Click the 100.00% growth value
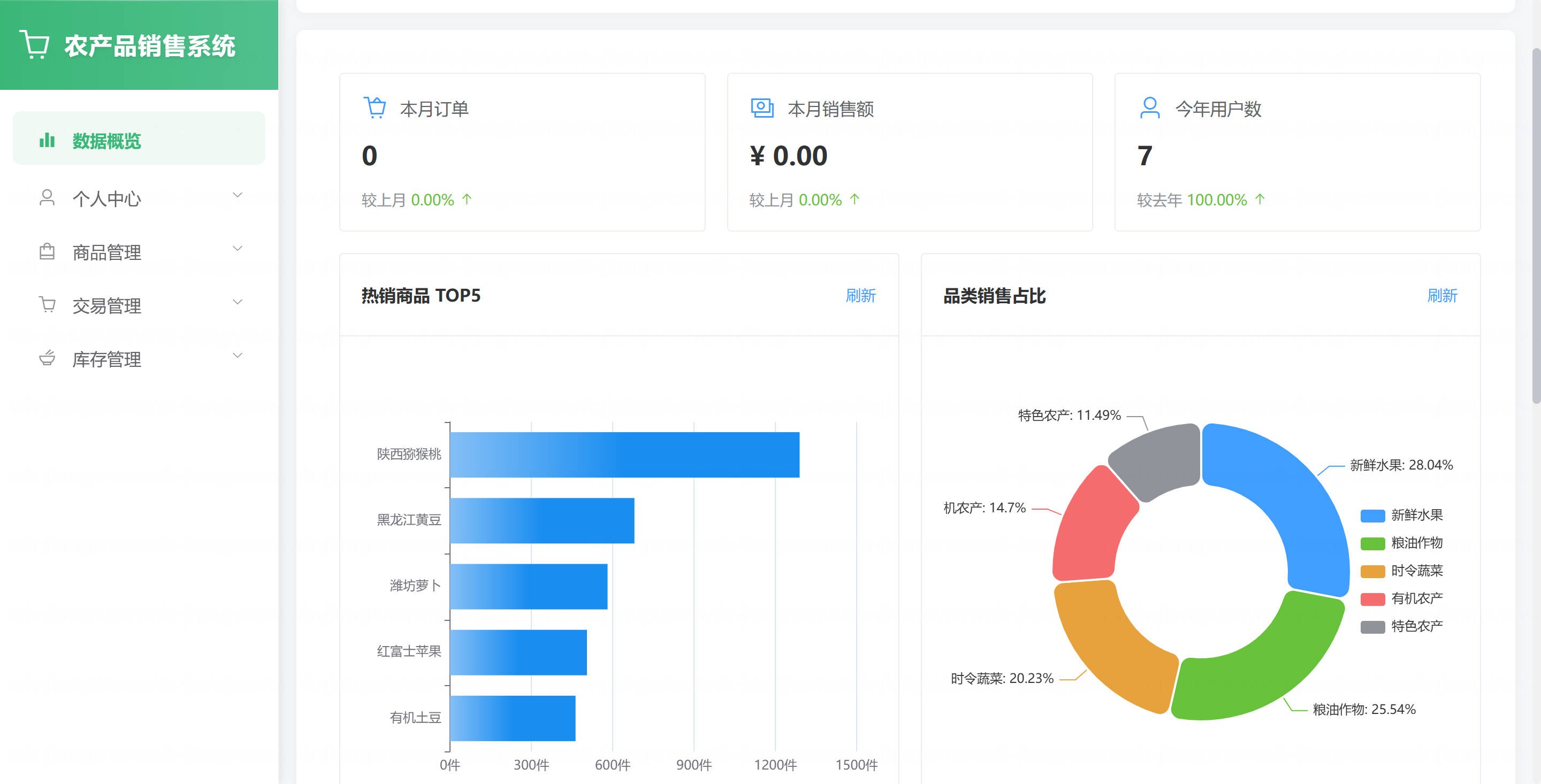1541x784 pixels. [1217, 199]
